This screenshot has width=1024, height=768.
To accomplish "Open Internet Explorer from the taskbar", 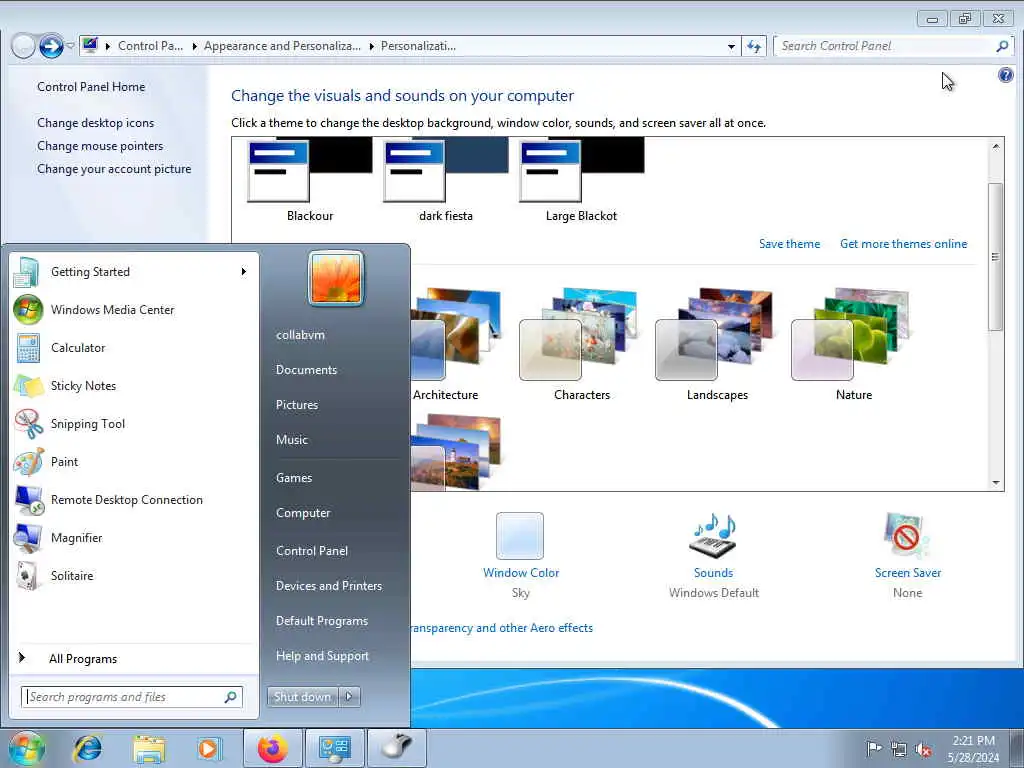I will [87, 748].
